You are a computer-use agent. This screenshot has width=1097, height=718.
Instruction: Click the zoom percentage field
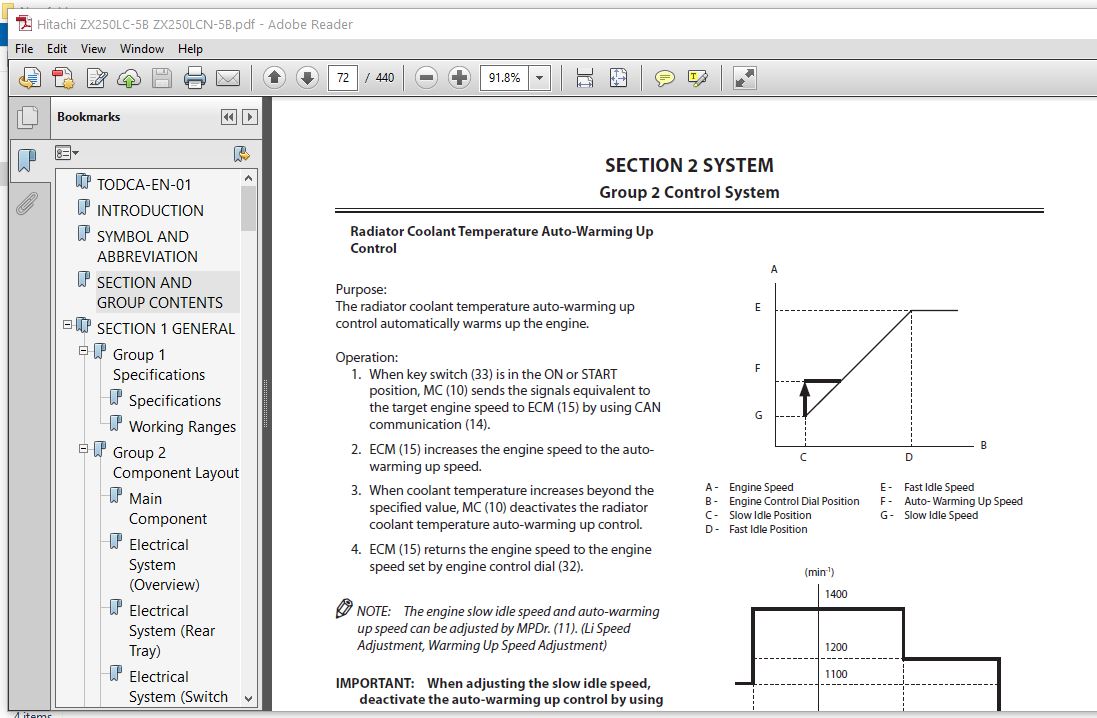tap(504, 78)
